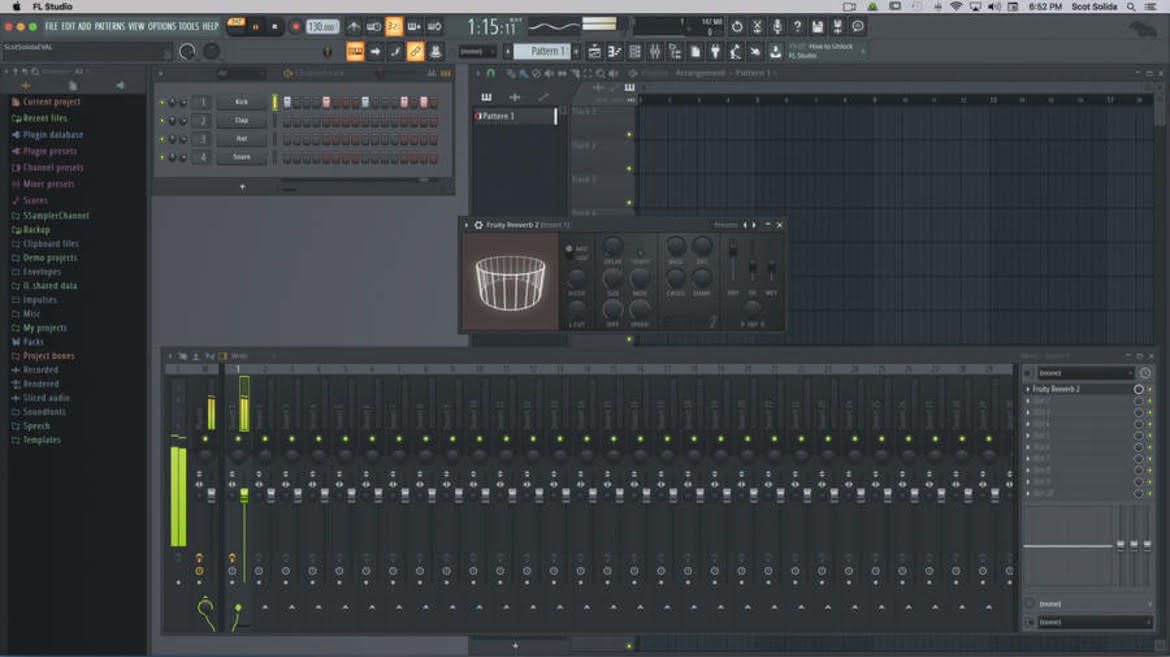Viewport: 1170px width, 657px height.
Task: Select the Snare channel button
Action: [241, 157]
